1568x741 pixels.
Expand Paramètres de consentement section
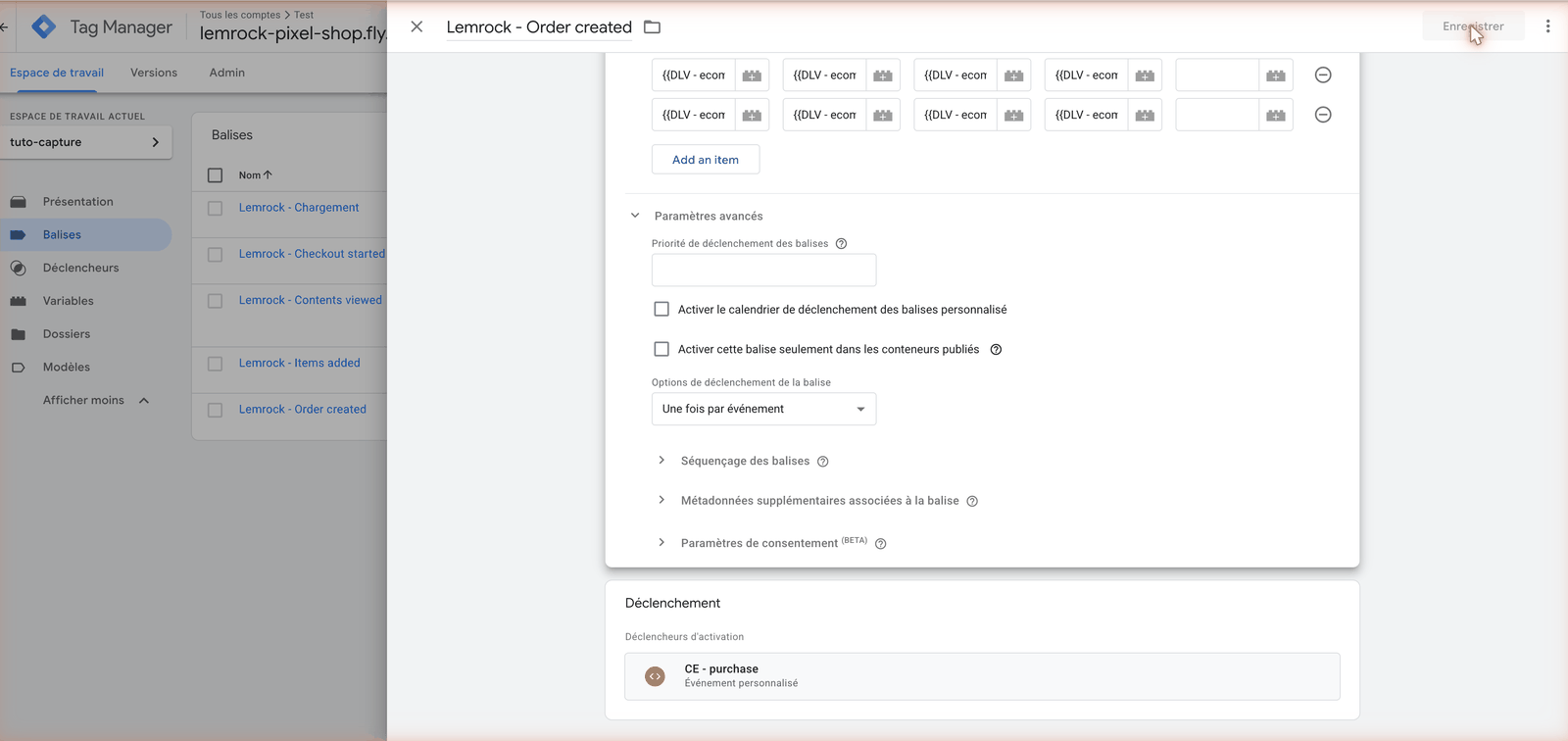[661, 542]
